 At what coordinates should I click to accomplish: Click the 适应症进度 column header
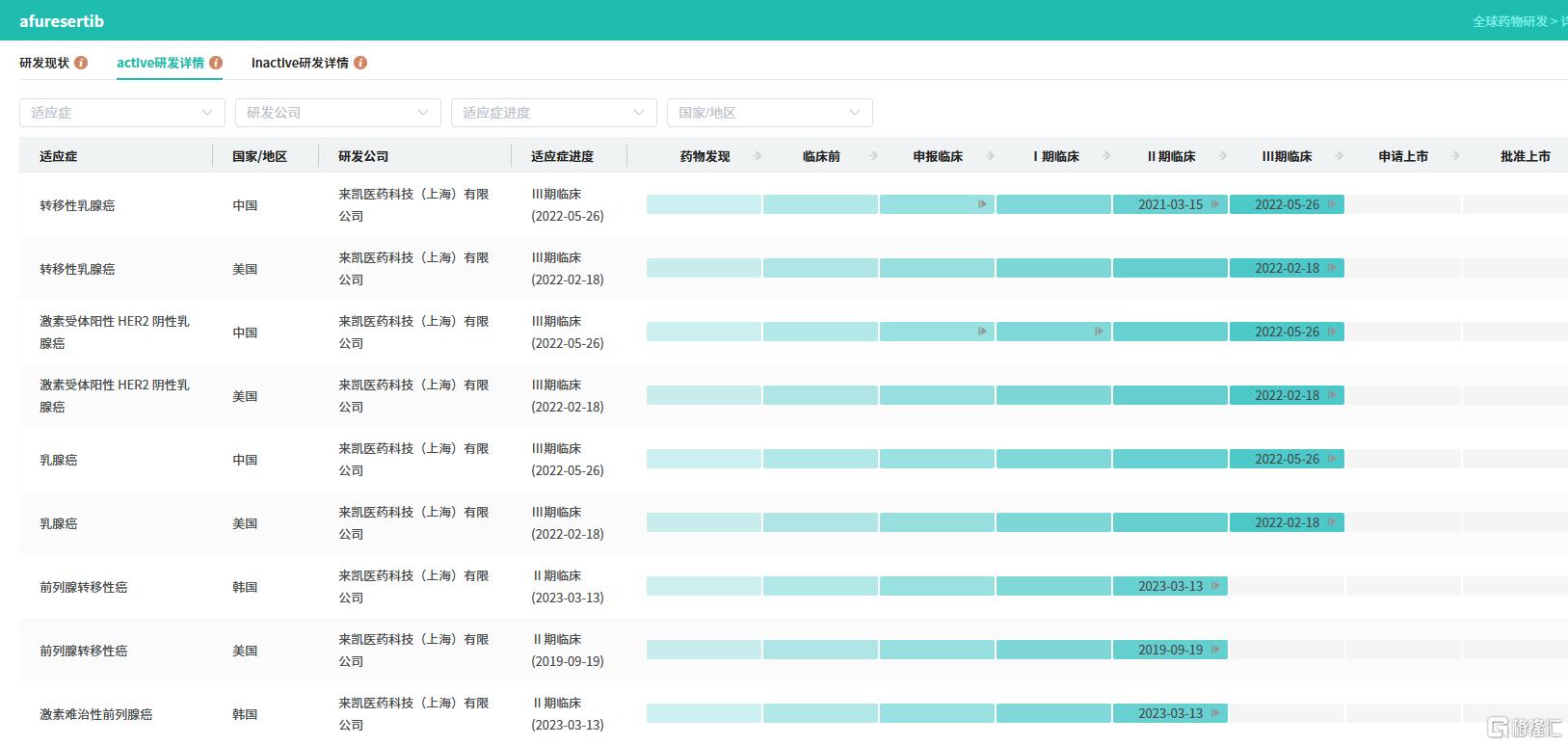562,156
